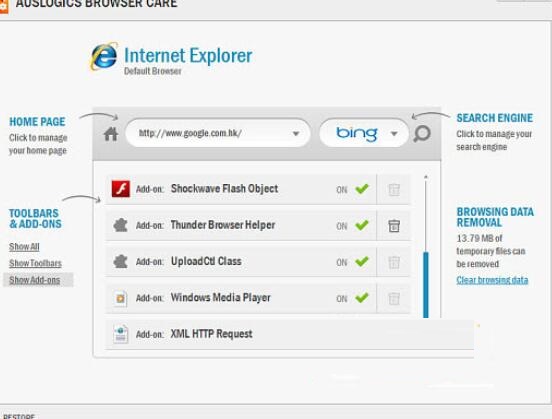Click the search magnifier icon
The width and height of the screenshot is (552, 419).
coord(422,134)
